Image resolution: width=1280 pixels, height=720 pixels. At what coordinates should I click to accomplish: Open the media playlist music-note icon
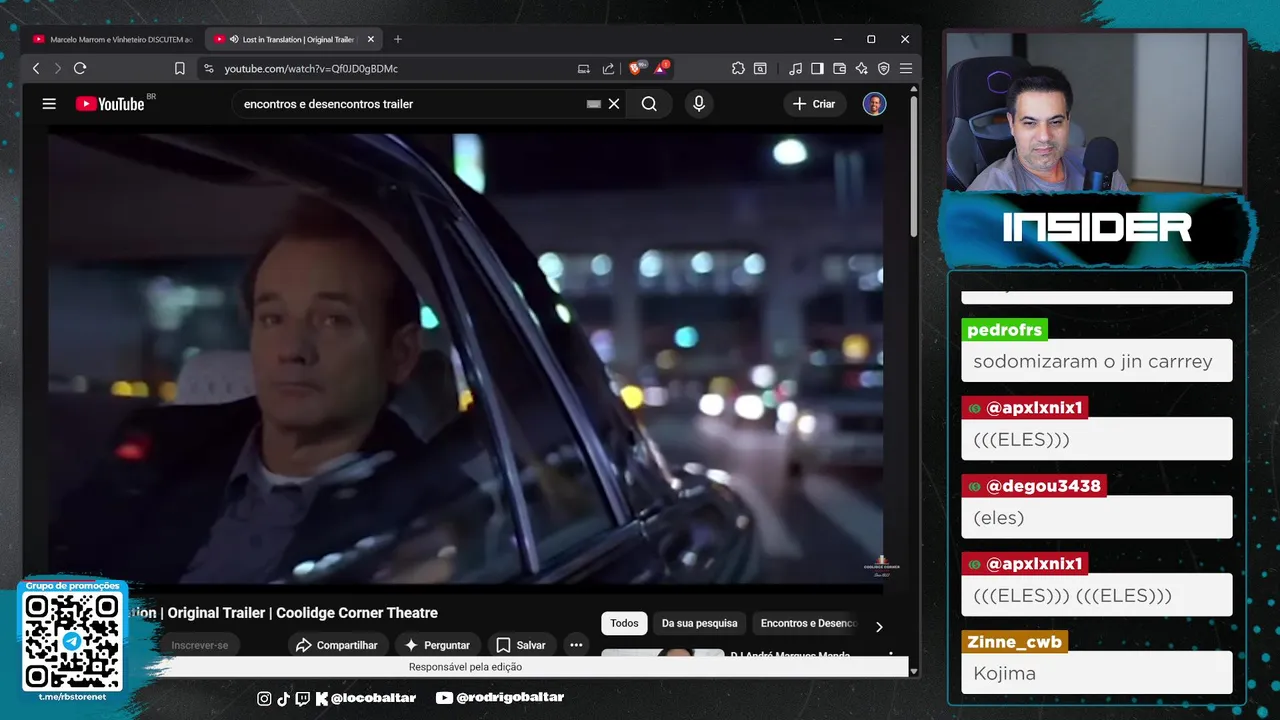795,68
